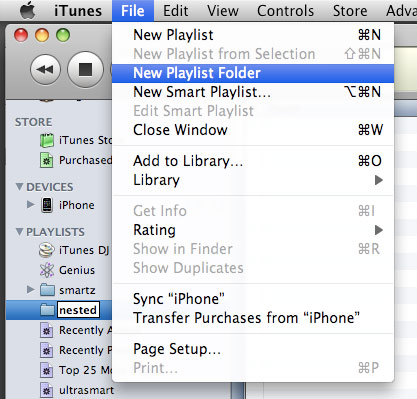Image resolution: width=417 pixels, height=399 pixels.
Task: Click the smartz folder icon
Action: (x=47, y=290)
